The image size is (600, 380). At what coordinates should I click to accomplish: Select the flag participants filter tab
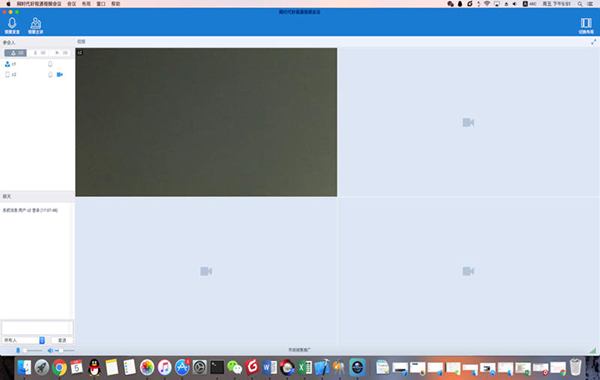point(60,53)
